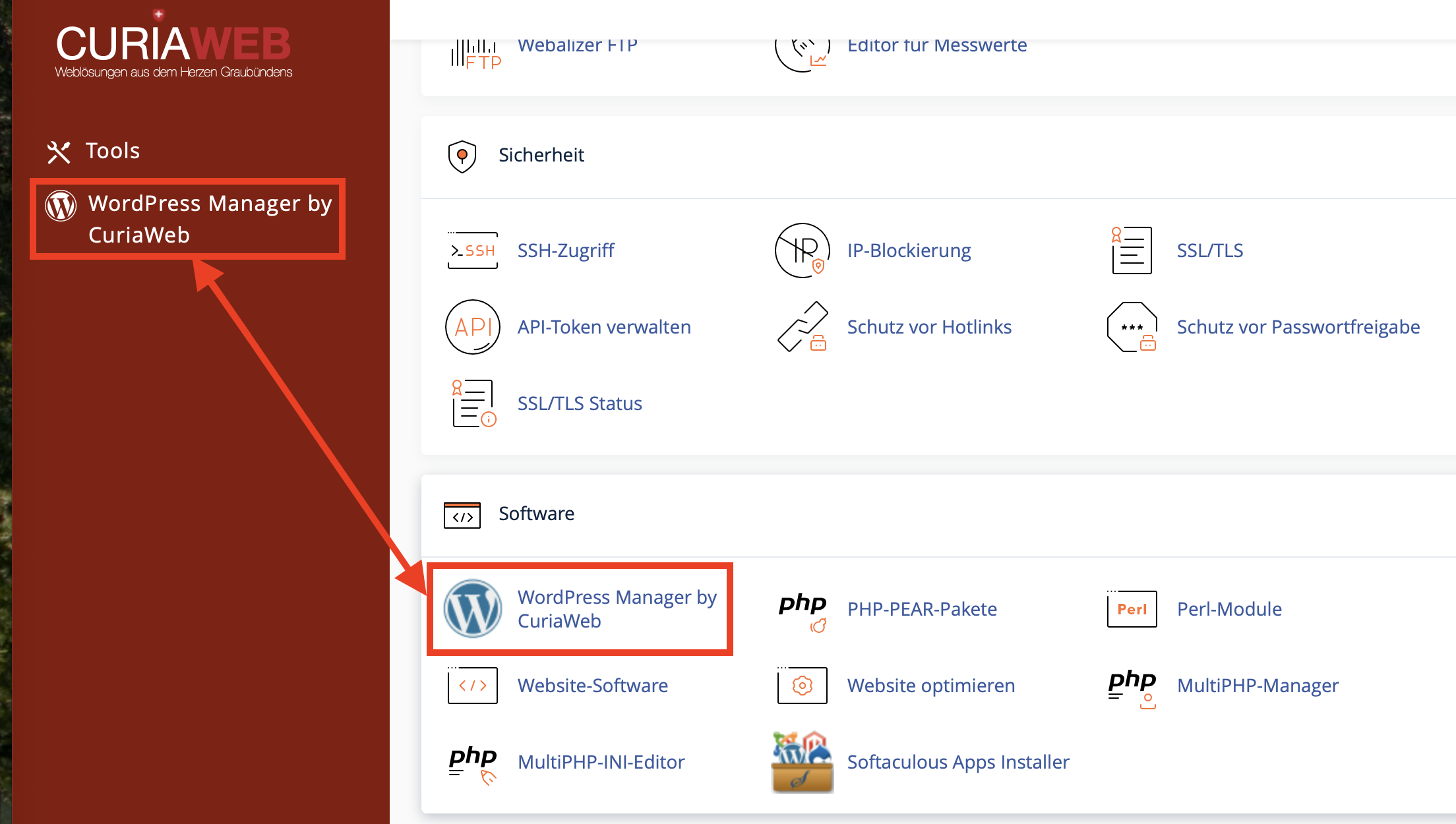Open IP-Blockierung link
This screenshot has height=824, width=1456.
pyautogui.click(x=909, y=250)
